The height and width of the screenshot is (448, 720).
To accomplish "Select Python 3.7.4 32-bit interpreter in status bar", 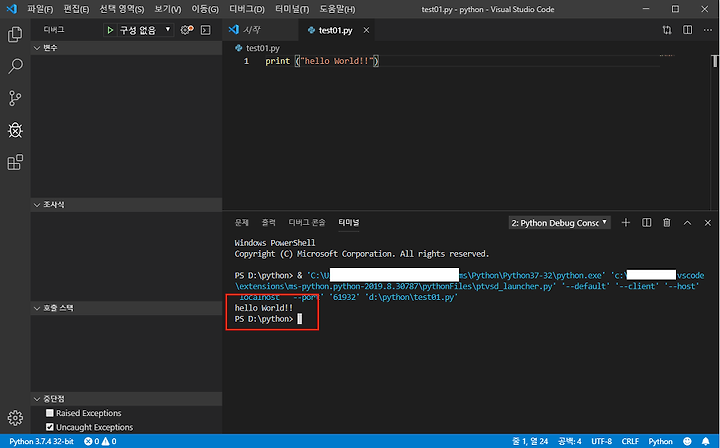I will point(41,442).
